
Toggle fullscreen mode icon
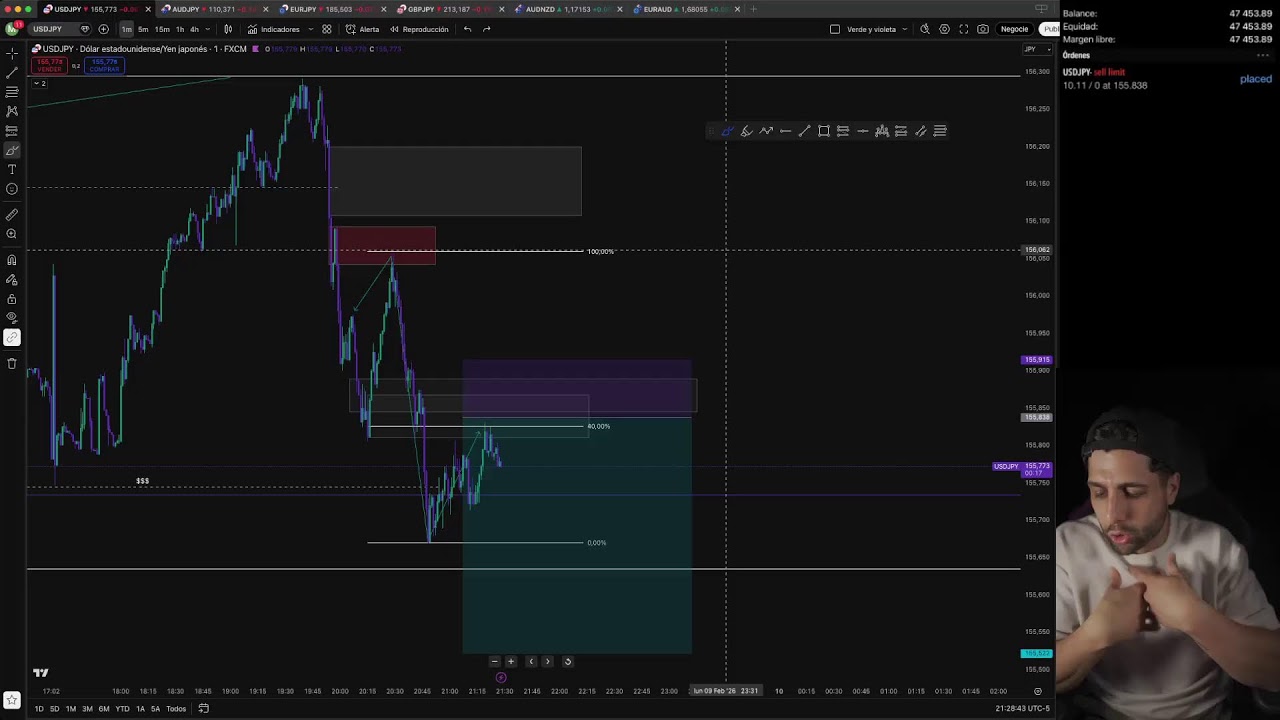coord(964,29)
